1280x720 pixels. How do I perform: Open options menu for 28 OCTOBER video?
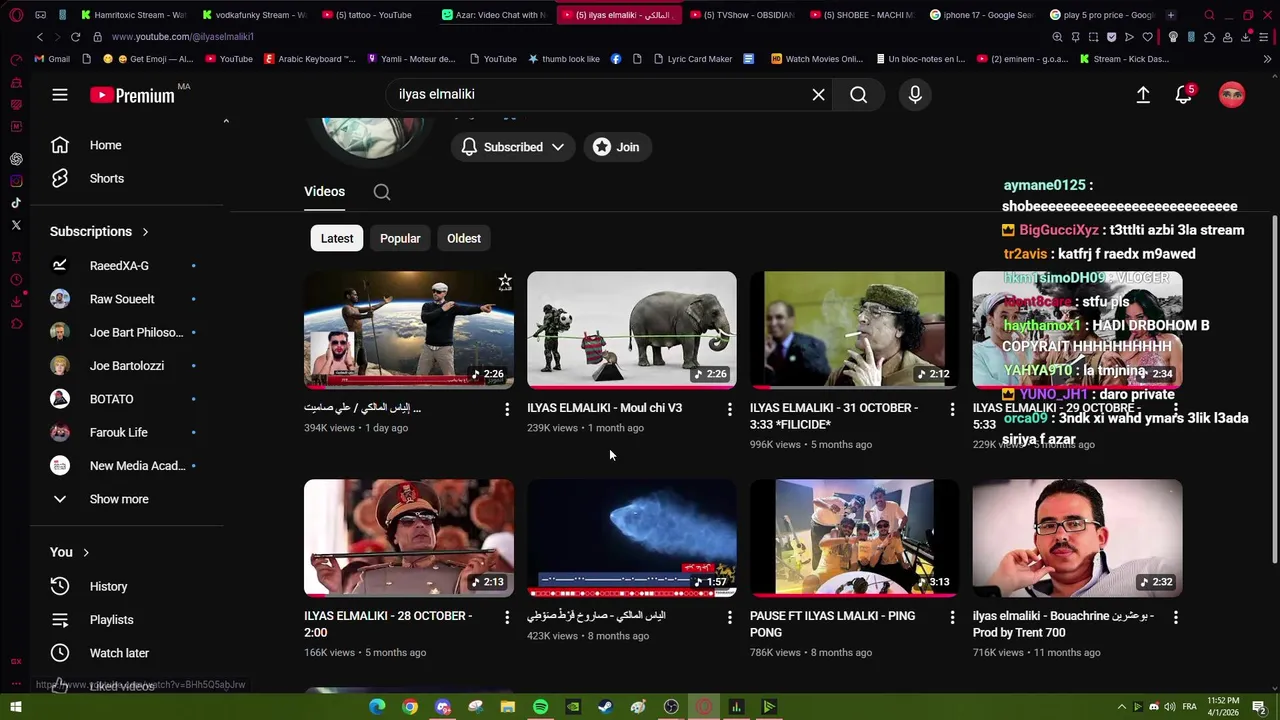[x=506, y=617]
